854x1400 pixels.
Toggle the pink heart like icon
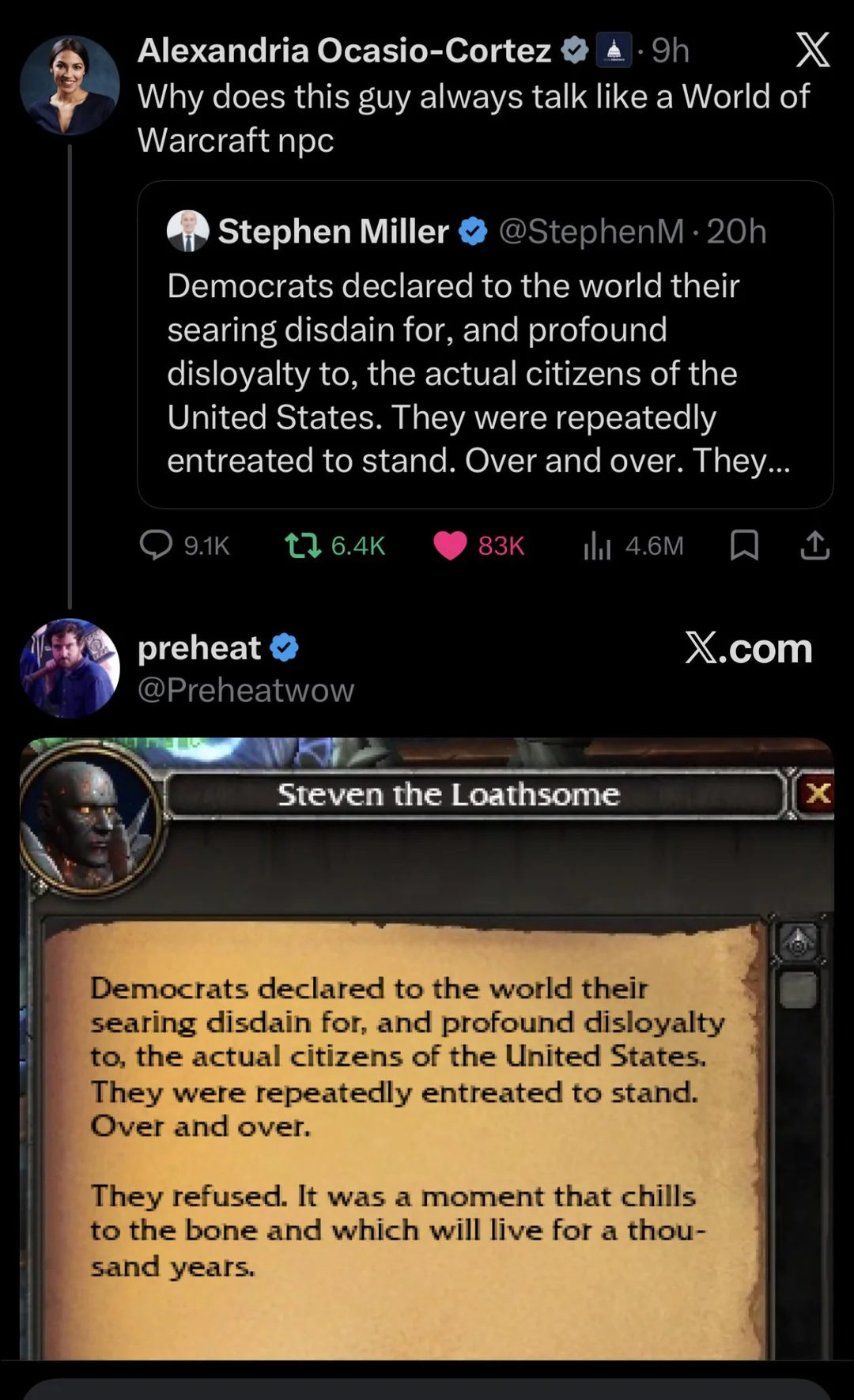click(x=450, y=545)
